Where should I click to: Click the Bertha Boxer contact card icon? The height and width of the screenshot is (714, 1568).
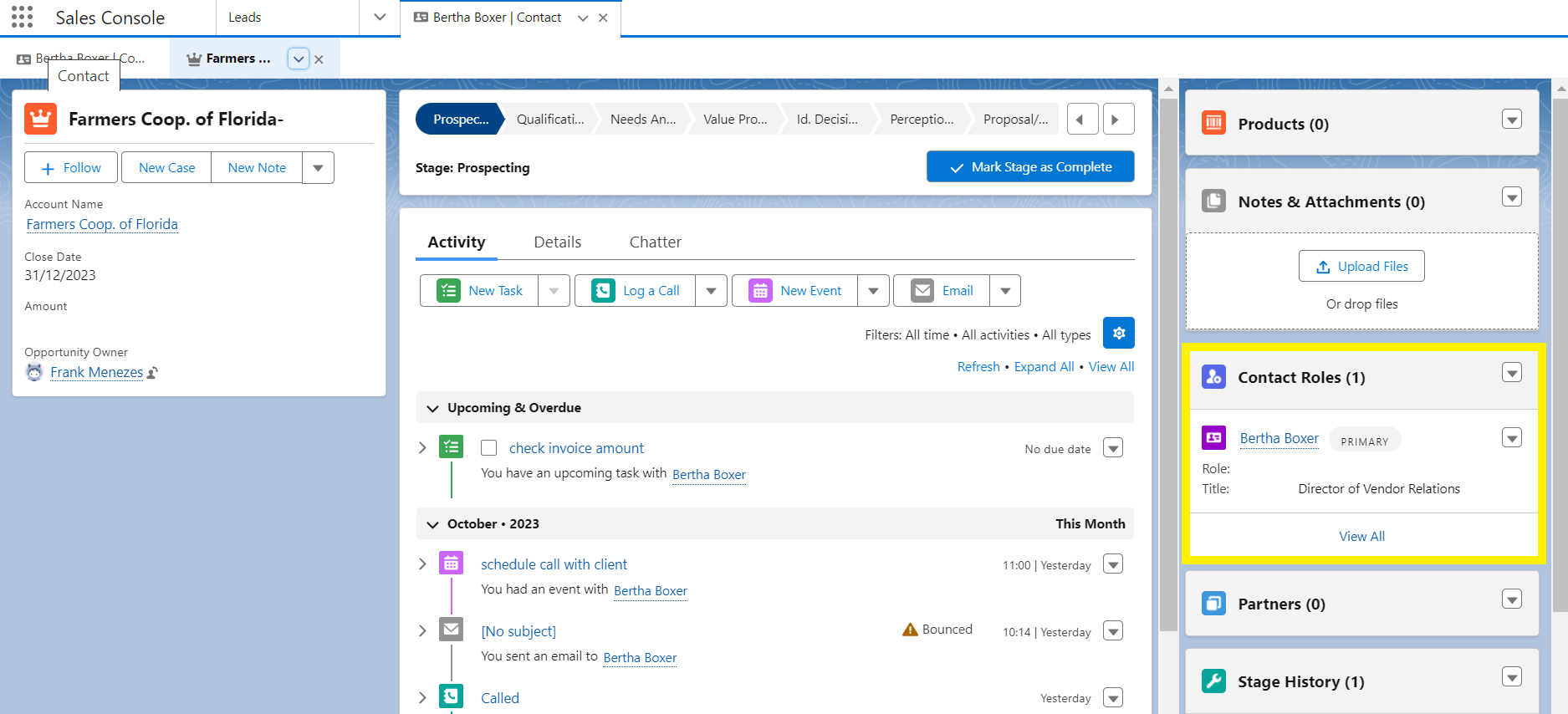[1213, 437]
